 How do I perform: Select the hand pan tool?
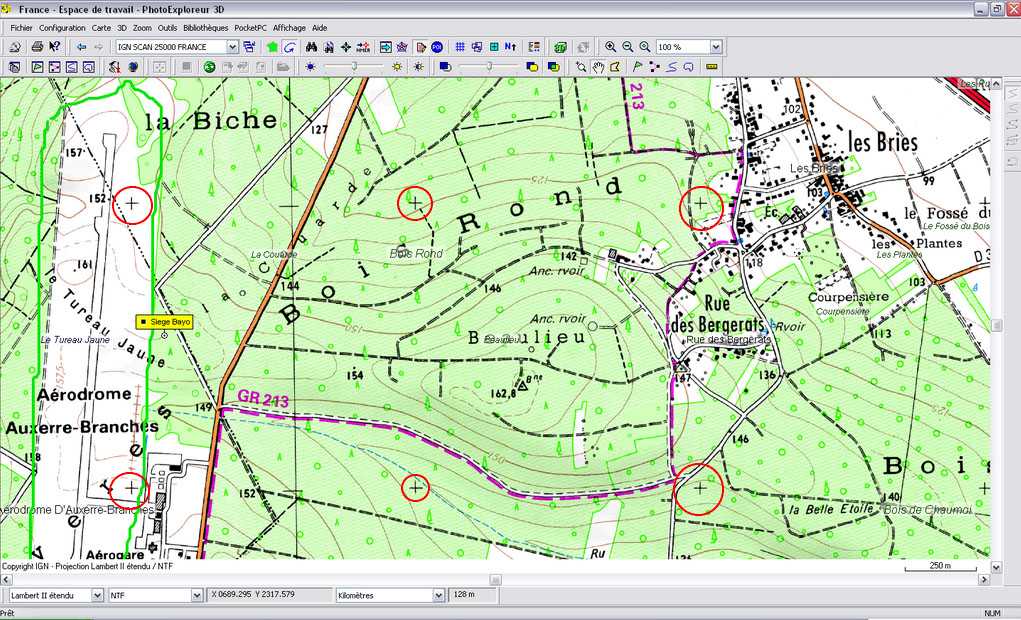point(598,66)
